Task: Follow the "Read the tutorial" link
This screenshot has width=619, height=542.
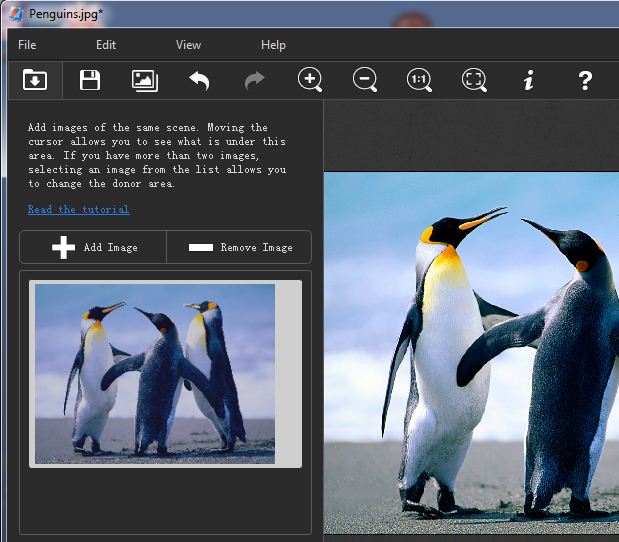Action: [78, 209]
